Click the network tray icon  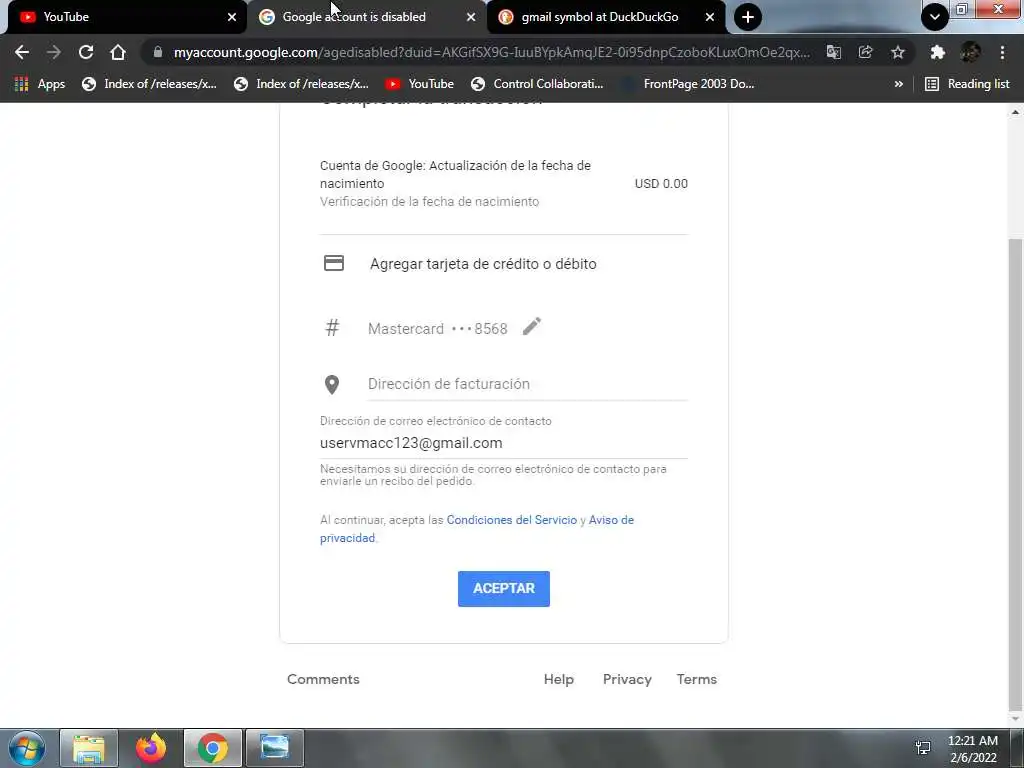click(x=923, y=748)
